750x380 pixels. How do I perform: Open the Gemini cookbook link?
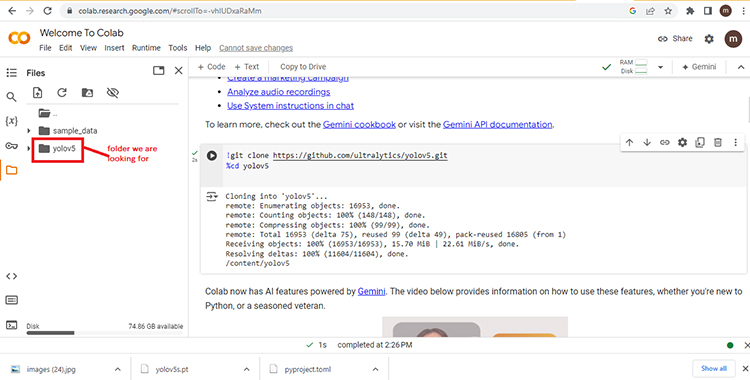(359, 124)
